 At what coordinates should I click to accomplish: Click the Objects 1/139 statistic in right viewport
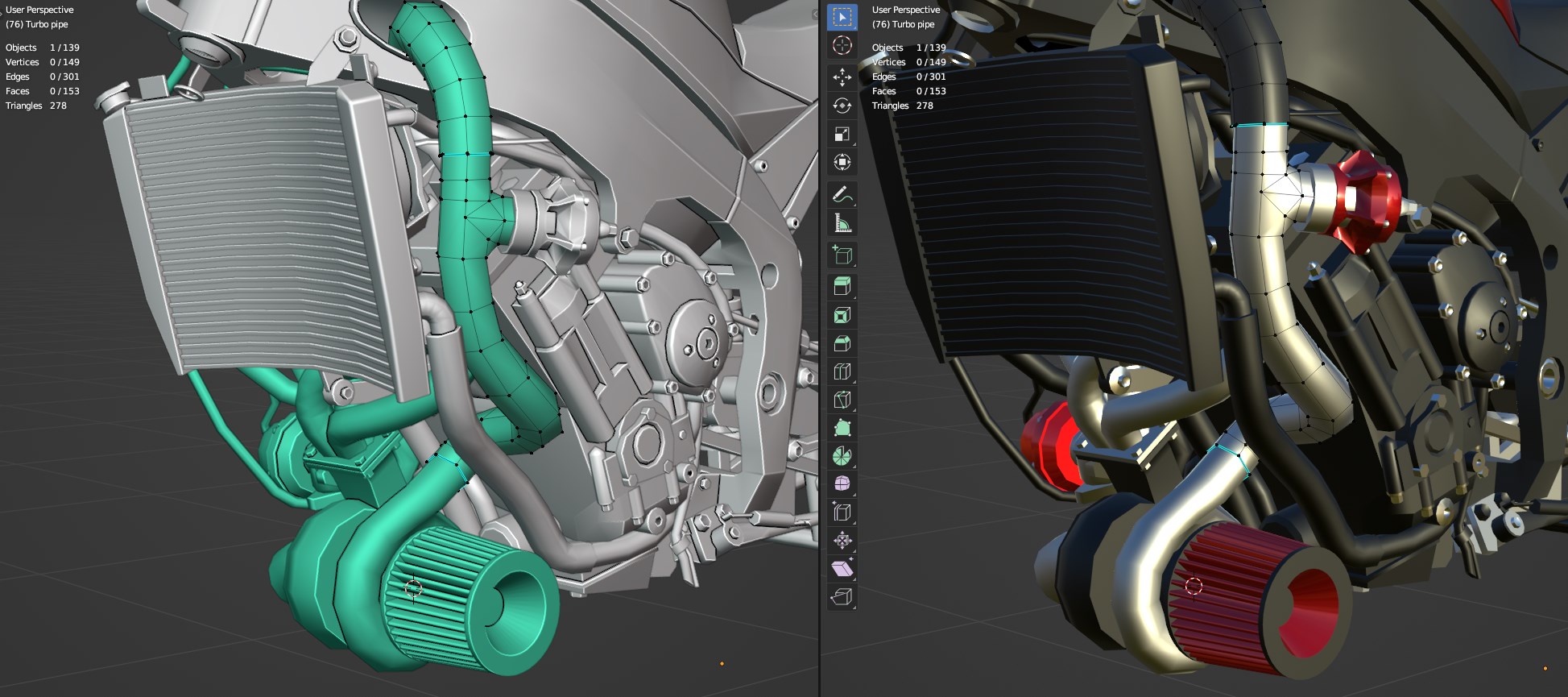[x=909, y=48]
